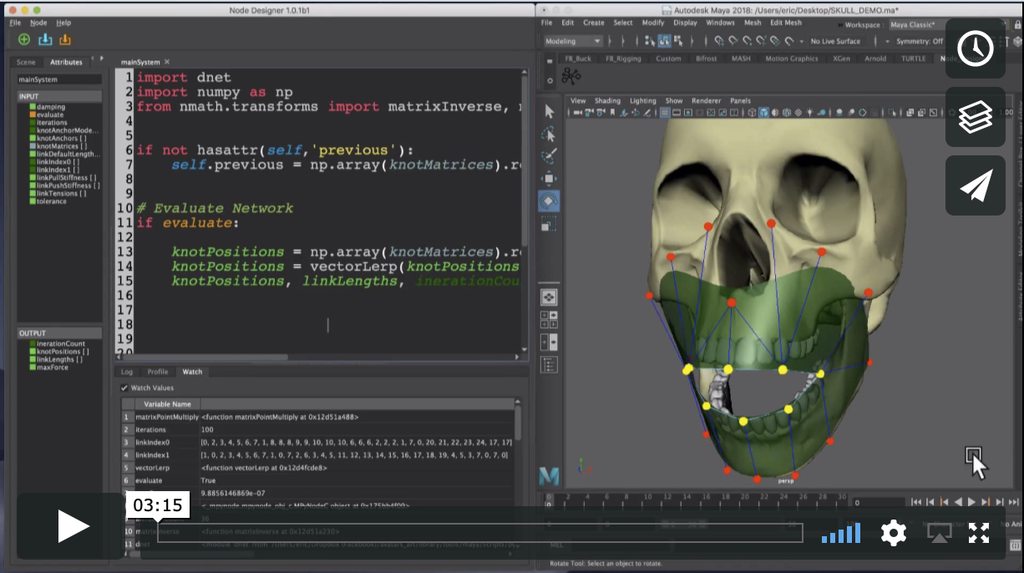This screenshot has height=573, width=1024.
Task: Open the Symmetry: Off dropdown
Action: pos(920,41)
